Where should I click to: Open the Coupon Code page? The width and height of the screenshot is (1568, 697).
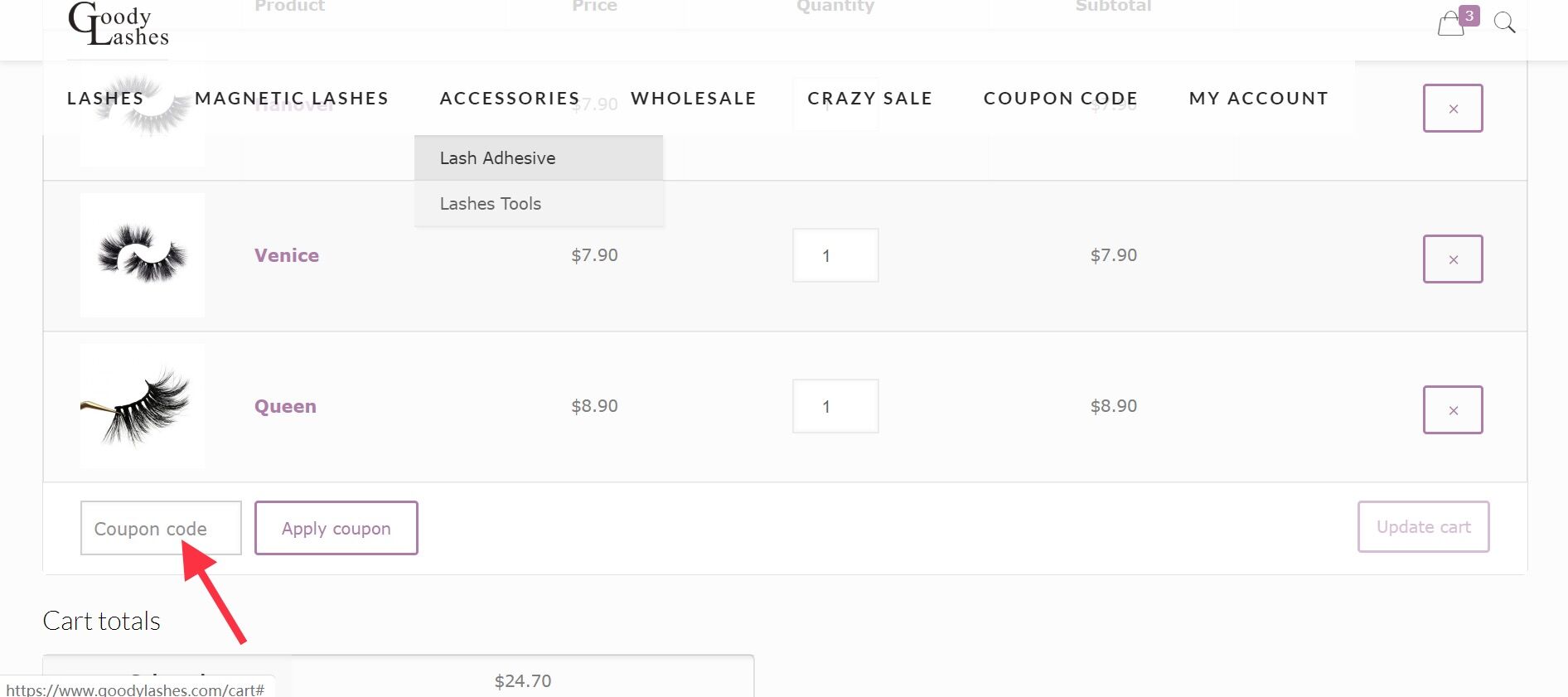click(x=1061, y=99)
